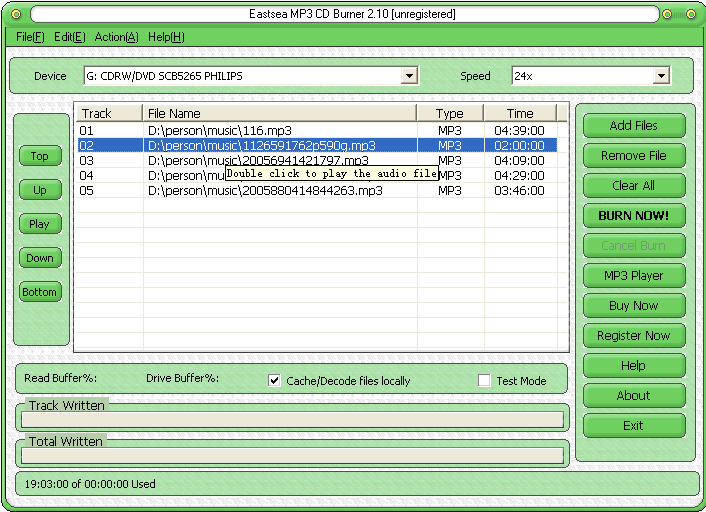Image resolution: width=706 pixels, height=512 pixels.
Task: Clear All tracks from the list
Action: click(x=633, y=185)
